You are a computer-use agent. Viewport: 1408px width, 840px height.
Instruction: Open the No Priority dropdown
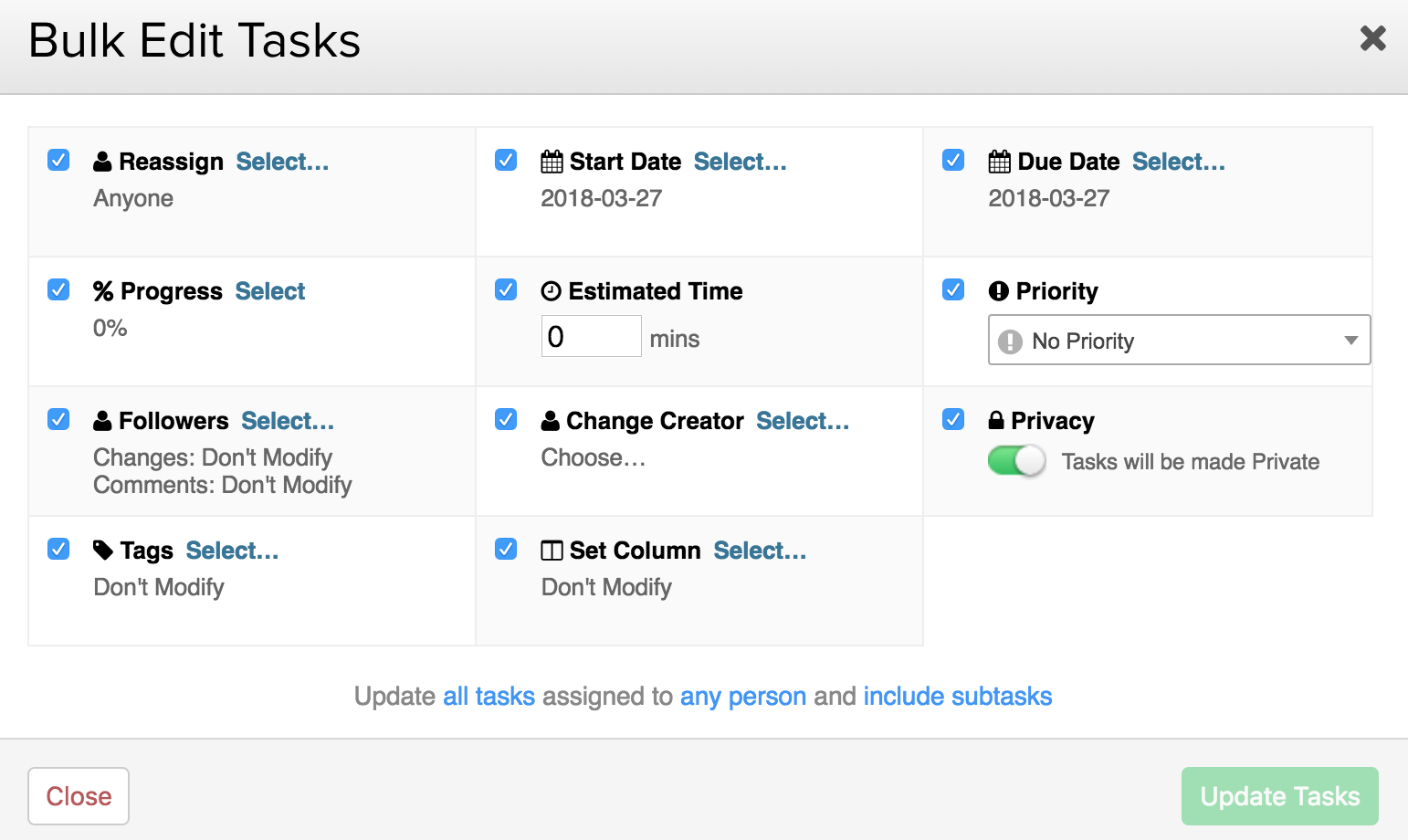pyautogui.click(x=1178, y=341)
